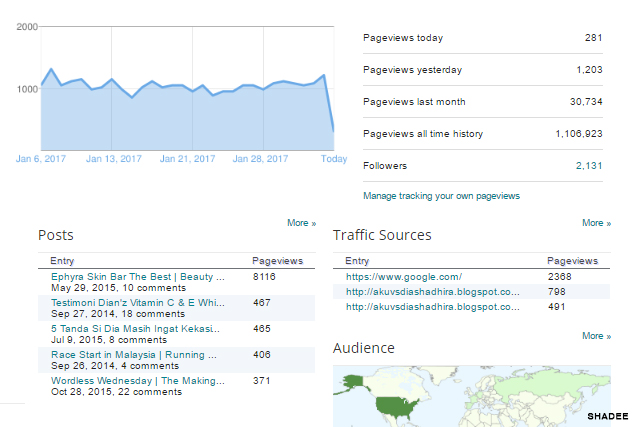Click the 2000 y-axis label
This screenshot has width=640, height=427.
pyautogui.click(x=27, y=27)
